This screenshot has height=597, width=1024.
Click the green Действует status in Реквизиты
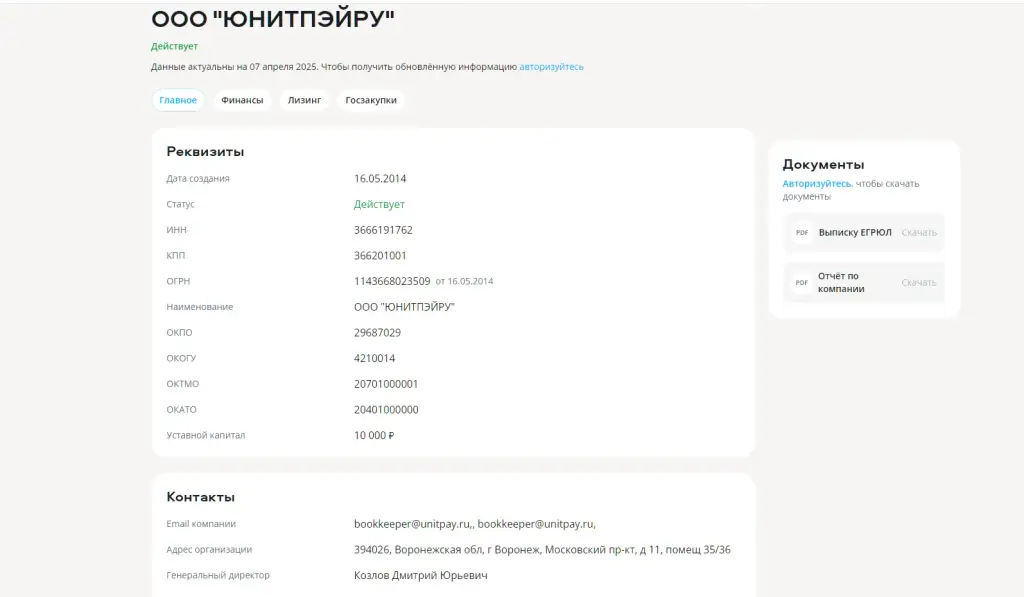pos(379,204)
